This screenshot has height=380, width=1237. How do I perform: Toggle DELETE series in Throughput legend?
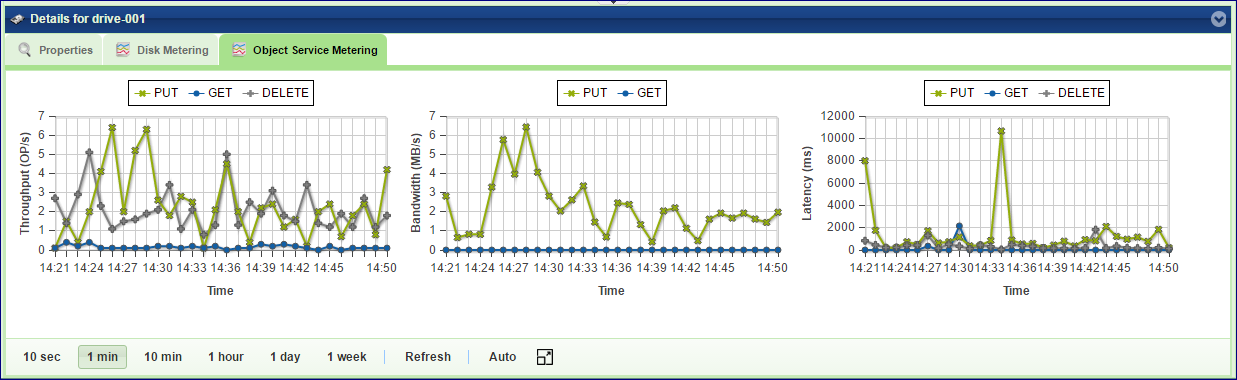pyautogui.click(x=275, y=93)
